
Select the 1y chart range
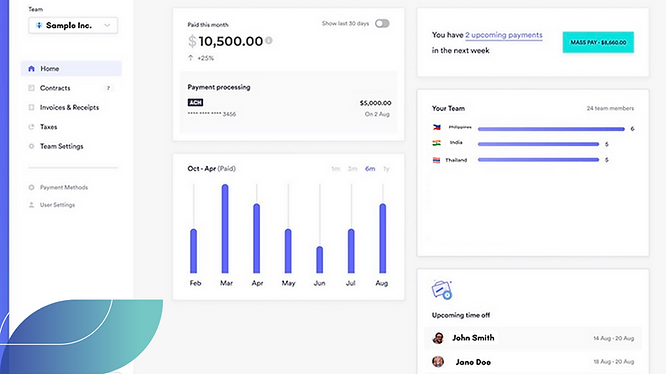(386, 169)
